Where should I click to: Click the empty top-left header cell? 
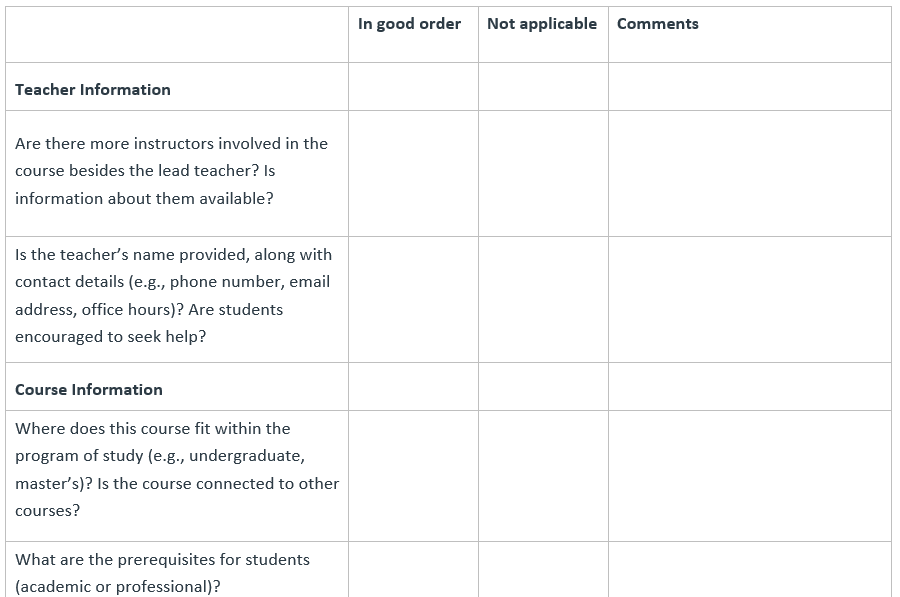[177, 34]
